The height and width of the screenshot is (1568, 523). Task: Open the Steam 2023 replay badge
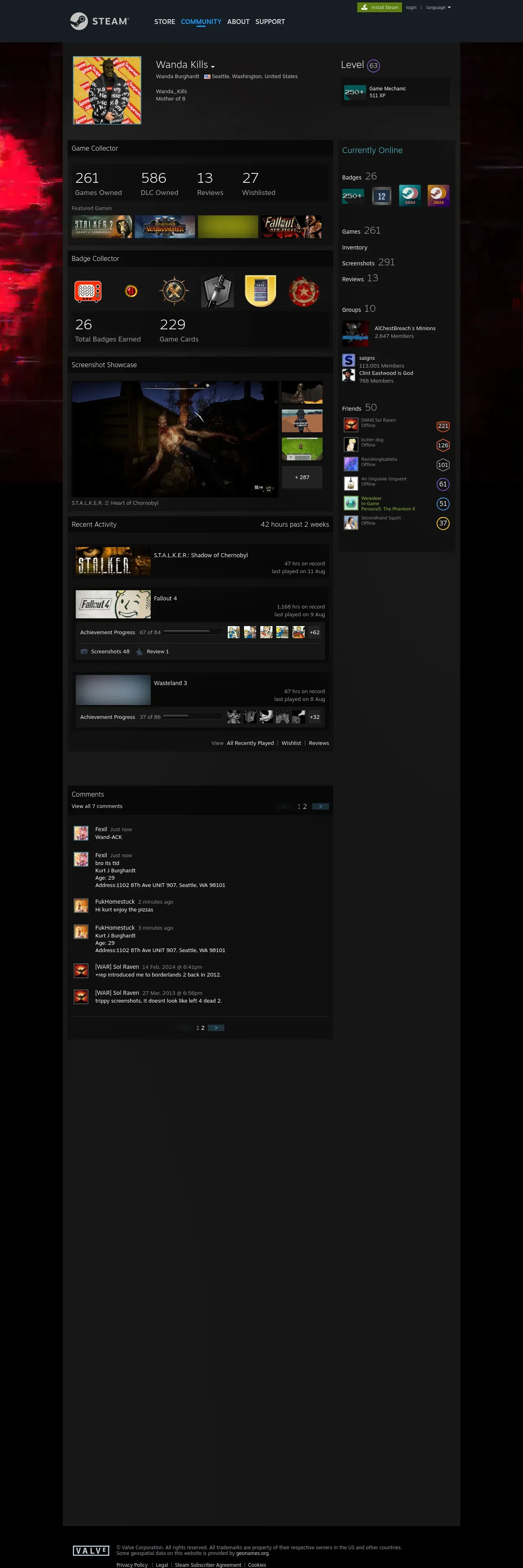click(x=438, y=196)
